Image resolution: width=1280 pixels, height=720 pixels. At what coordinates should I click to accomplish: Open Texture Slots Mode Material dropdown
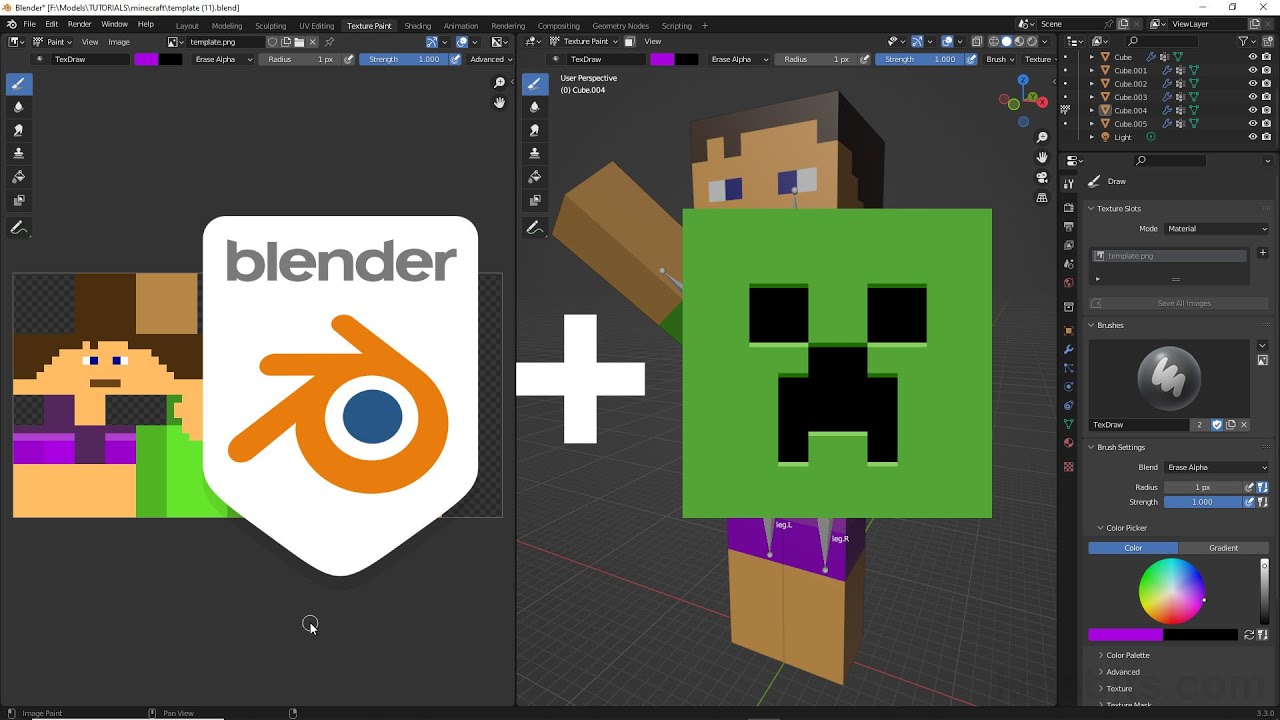pyautogui.click(x=1216, y=229)
